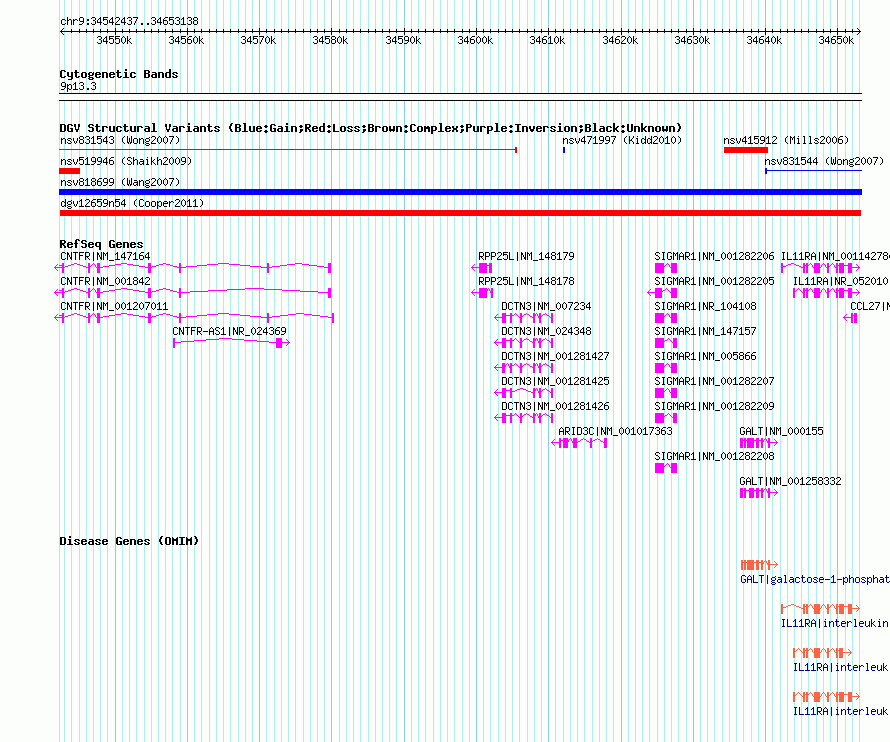Click the IL11RA NR_052010 magenta gene glyph
This screenshot has height=742, width=890.
point(826,293)
